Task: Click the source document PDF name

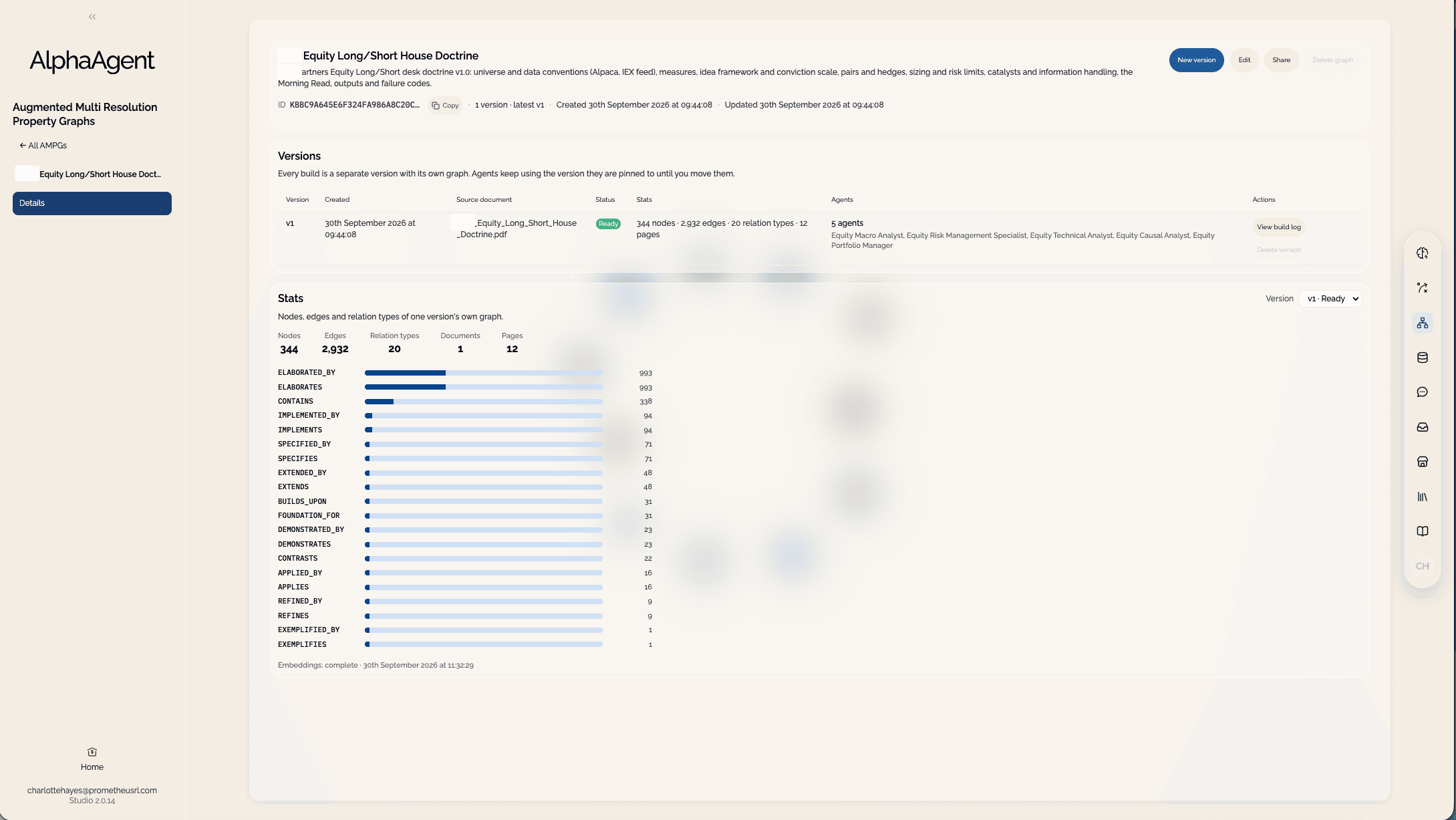Action: (x=517, y=229)
